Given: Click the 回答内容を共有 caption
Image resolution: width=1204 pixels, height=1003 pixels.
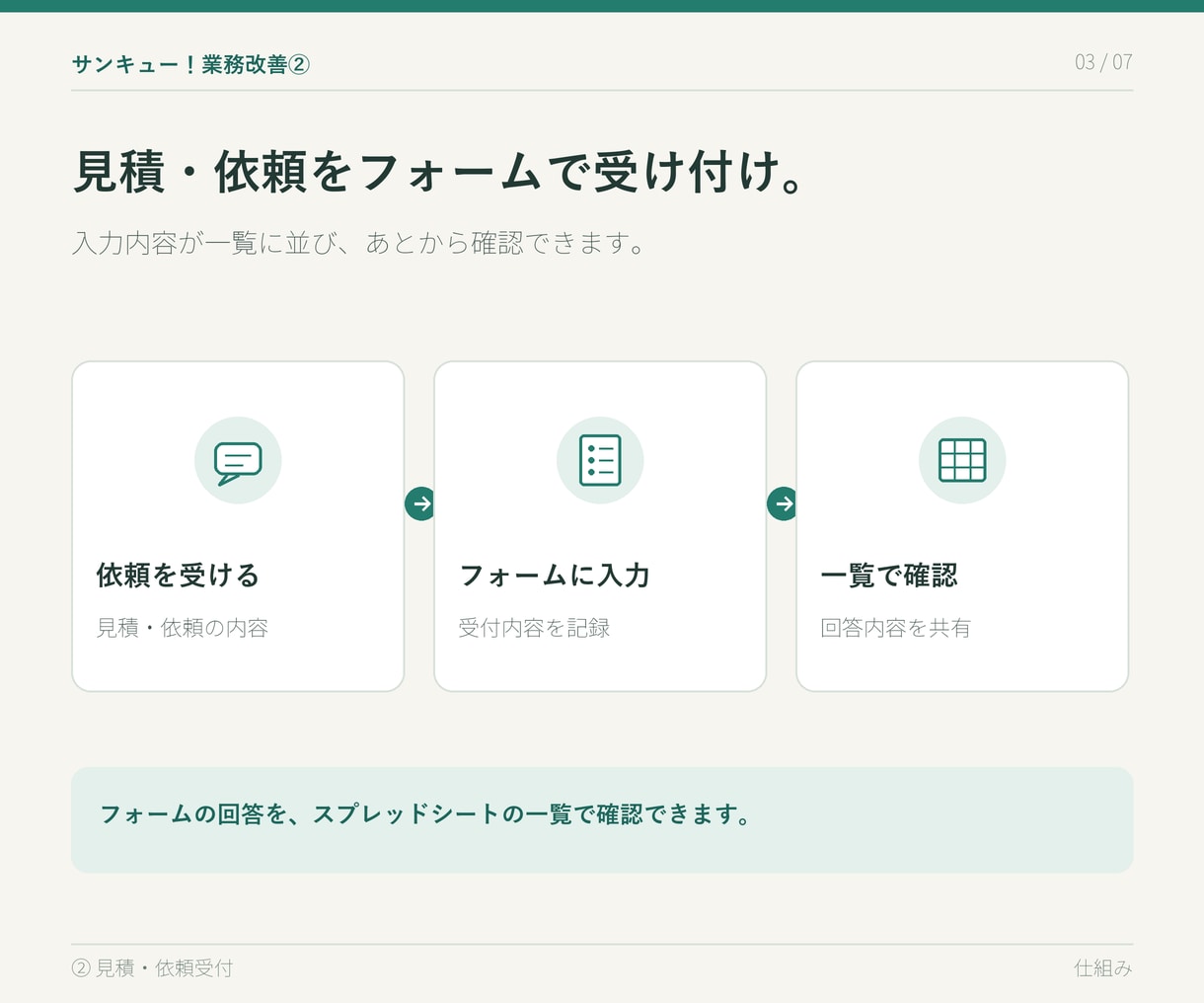Looking at the screenshot, I should (x=895, y=628).
